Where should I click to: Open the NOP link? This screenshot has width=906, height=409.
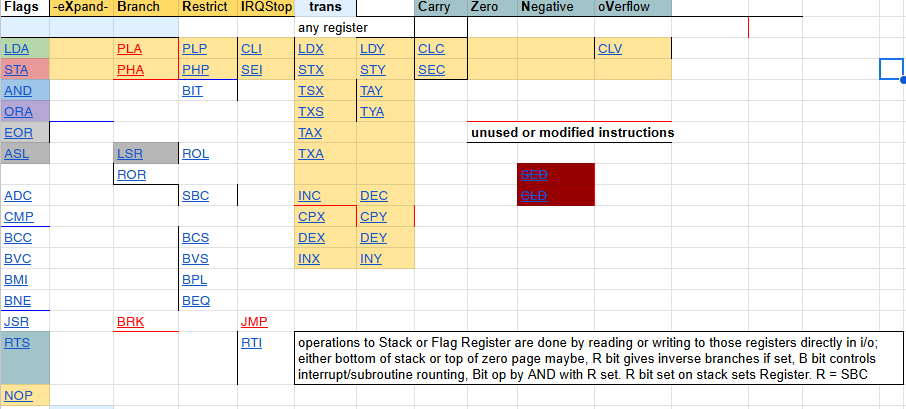(18, 396)
